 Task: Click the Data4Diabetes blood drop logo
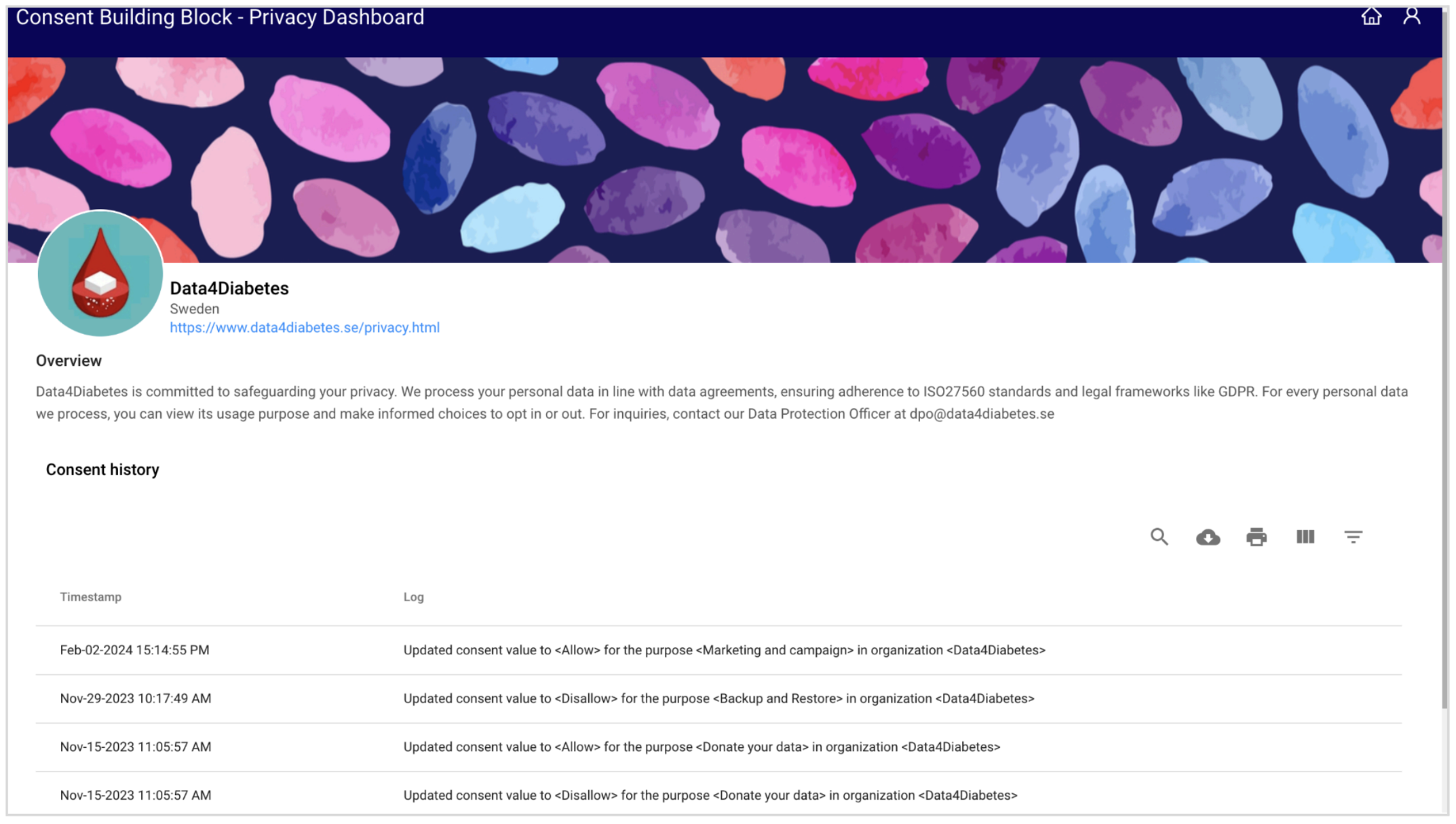coord(100,273)
